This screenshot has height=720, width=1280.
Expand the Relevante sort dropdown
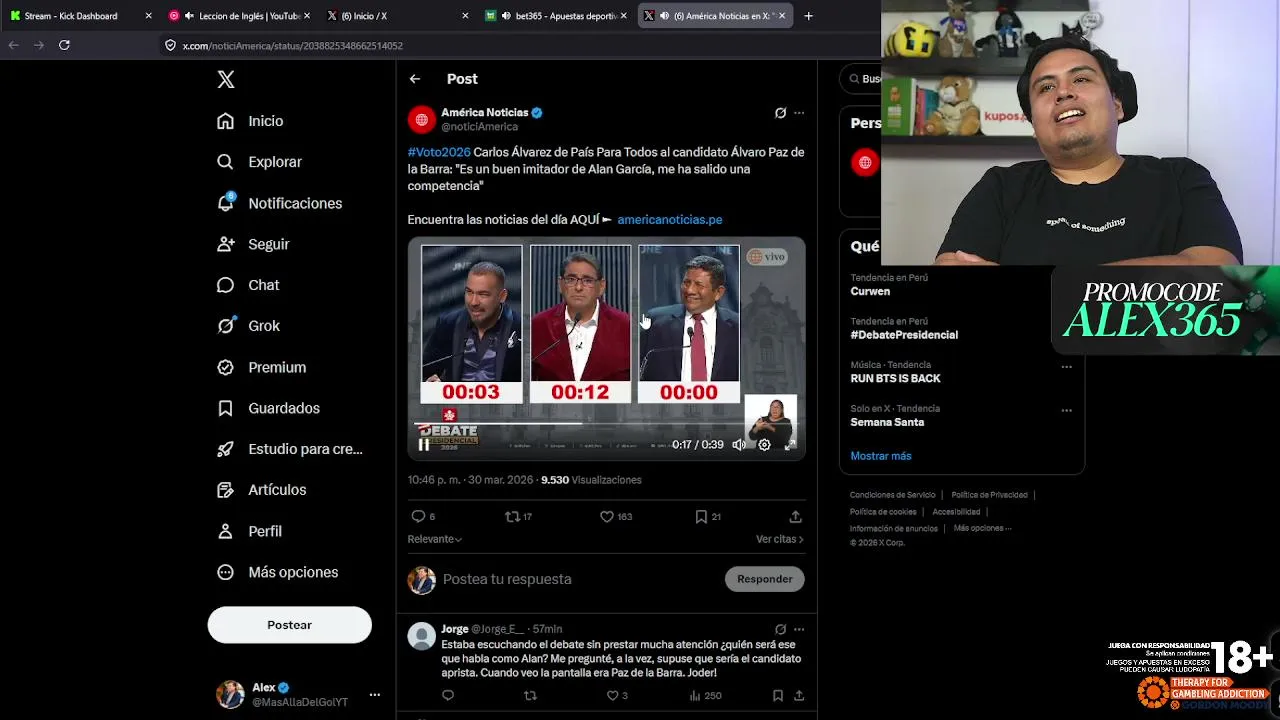(x=434, y=539)
